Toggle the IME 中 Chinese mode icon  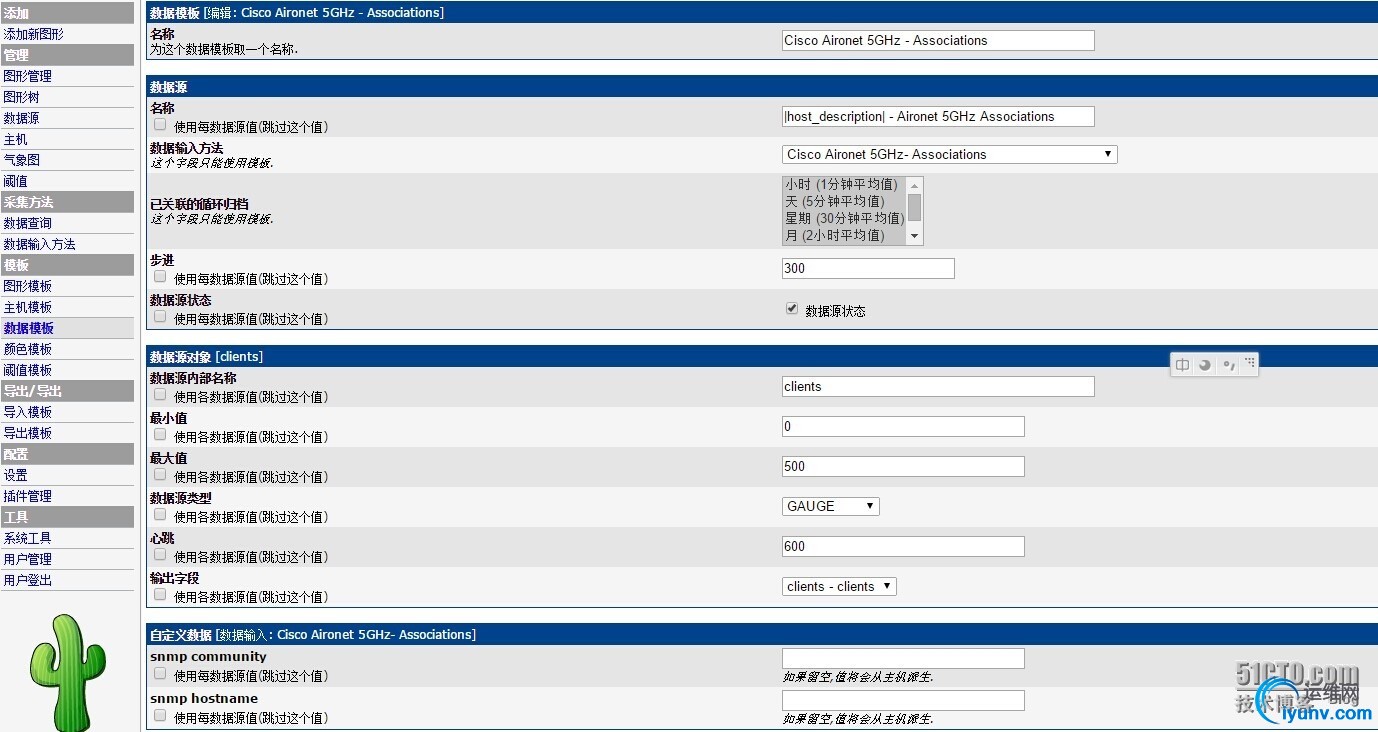(1182, 365)
